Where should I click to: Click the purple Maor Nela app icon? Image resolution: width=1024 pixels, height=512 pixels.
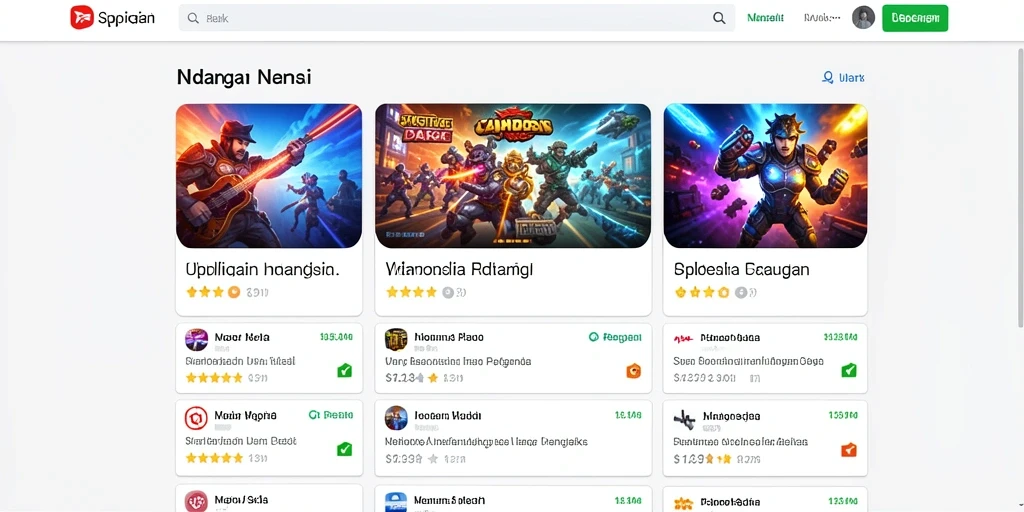197,340
